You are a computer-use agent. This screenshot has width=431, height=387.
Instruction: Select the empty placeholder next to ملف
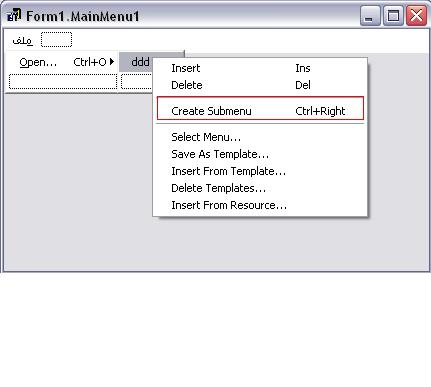(x=56, y=40)
